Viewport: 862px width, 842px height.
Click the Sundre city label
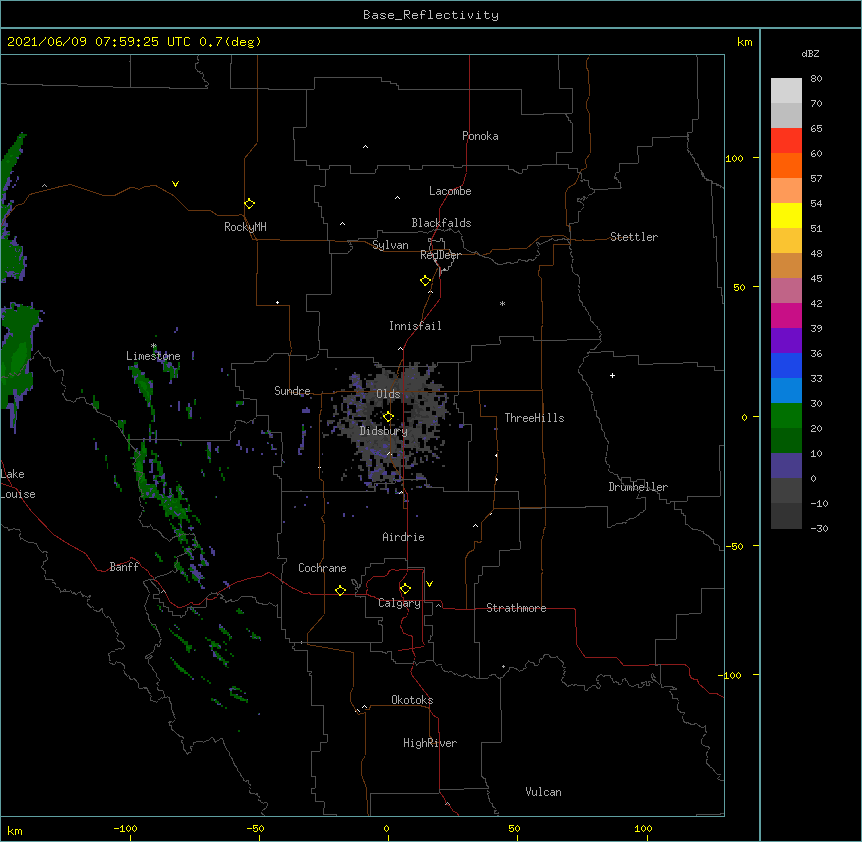(292, 391)
